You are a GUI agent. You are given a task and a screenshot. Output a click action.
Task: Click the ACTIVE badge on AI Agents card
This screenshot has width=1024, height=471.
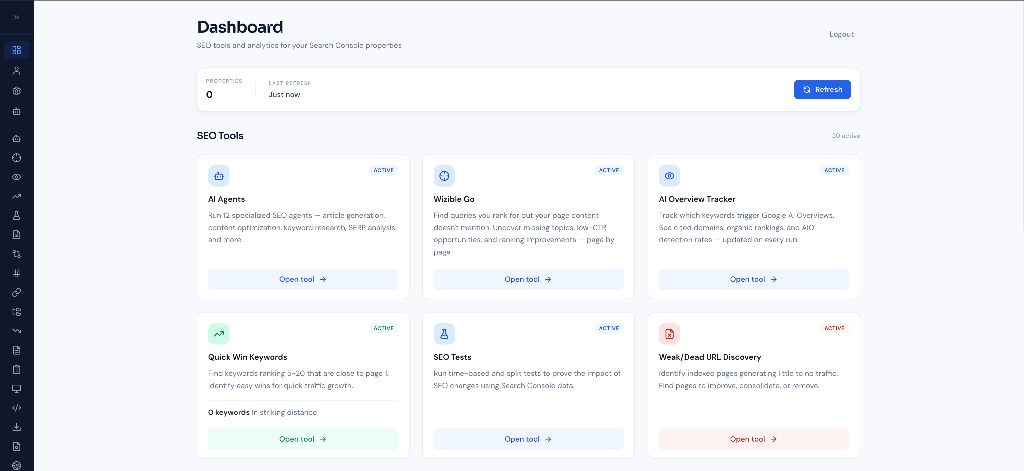click(x=383, y=170)
